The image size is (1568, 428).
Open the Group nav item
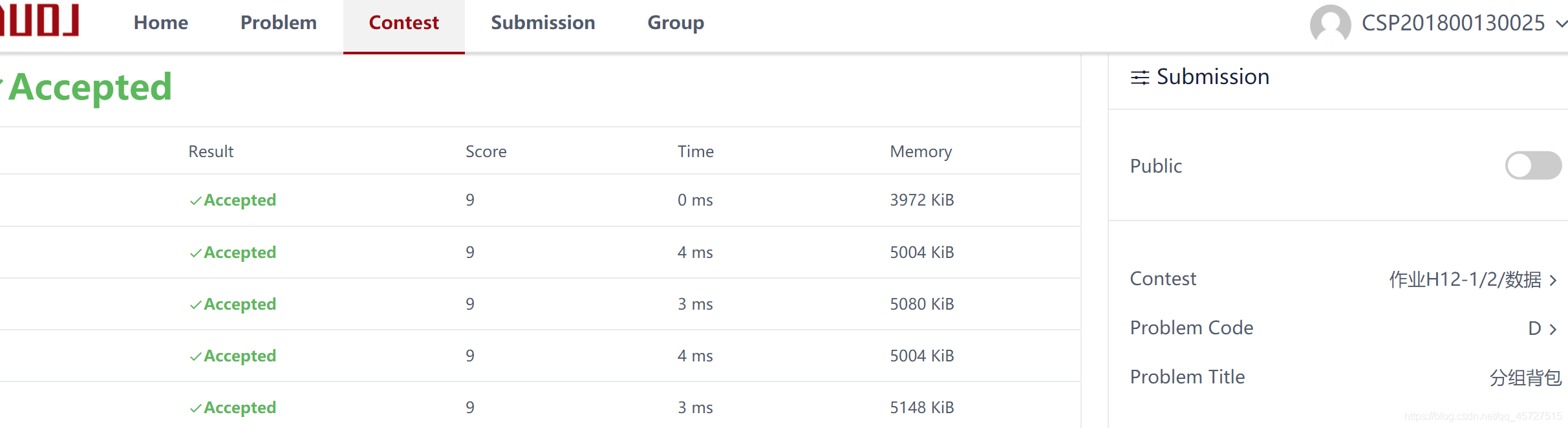click(x=676, y=23)
